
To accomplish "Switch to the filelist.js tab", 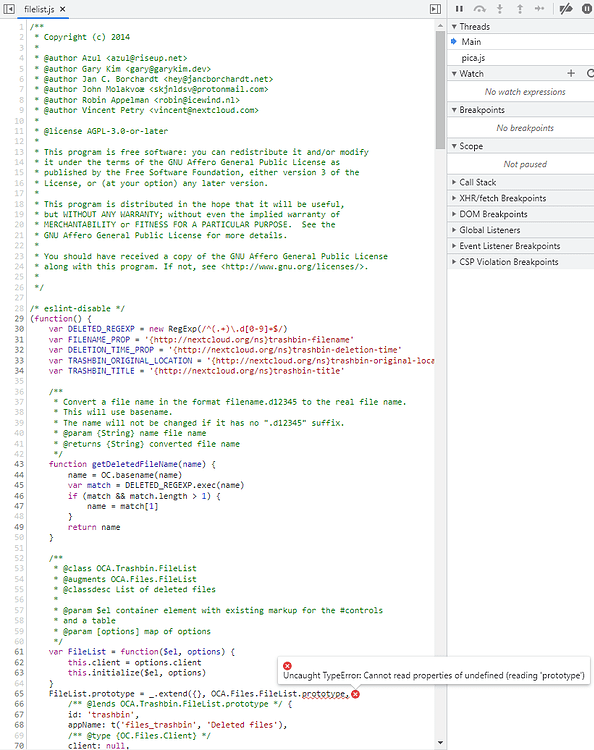I will click(x=39, y=9).
